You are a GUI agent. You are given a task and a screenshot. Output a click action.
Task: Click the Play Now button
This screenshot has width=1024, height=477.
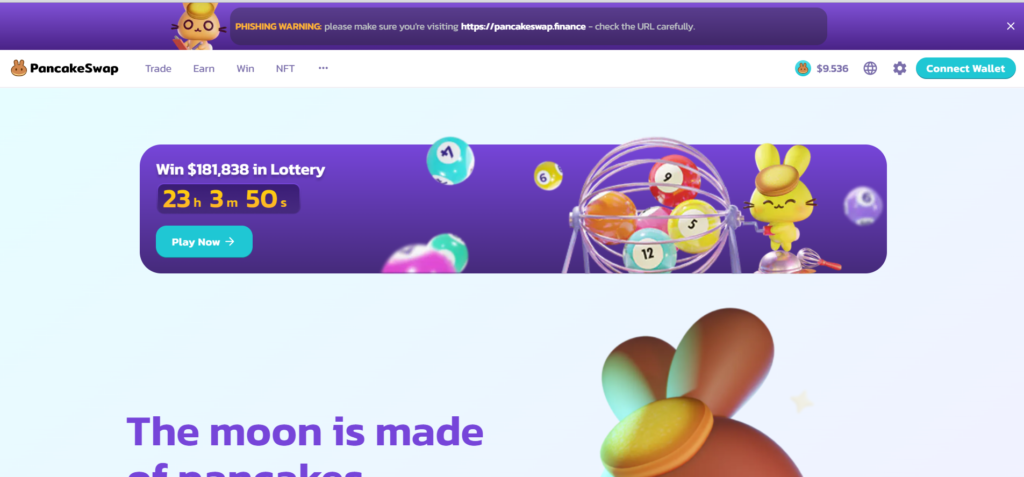(204, 242)
